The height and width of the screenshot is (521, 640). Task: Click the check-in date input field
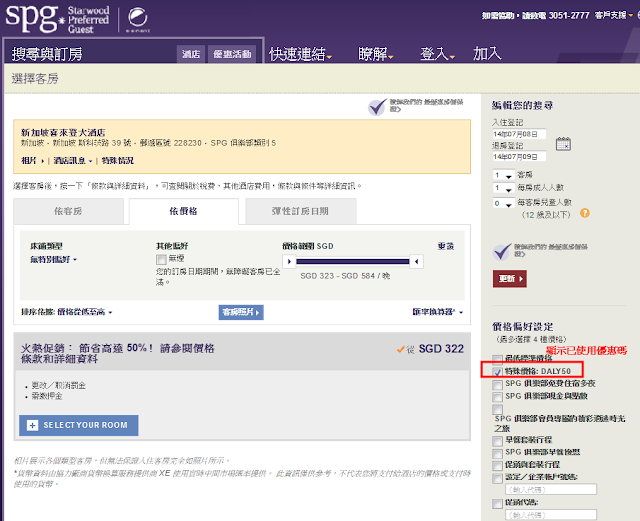518,133
